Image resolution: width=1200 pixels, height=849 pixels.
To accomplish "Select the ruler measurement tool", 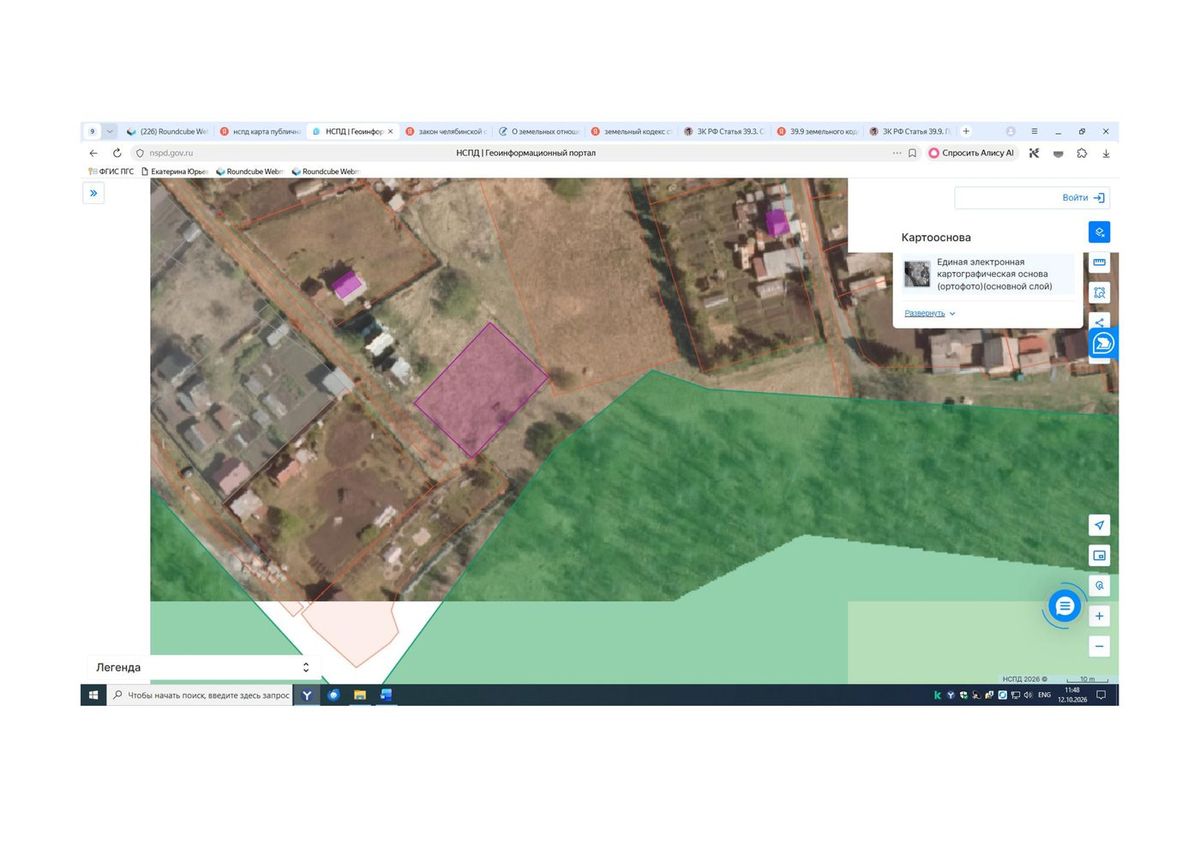I will [x=1099, y=262].
